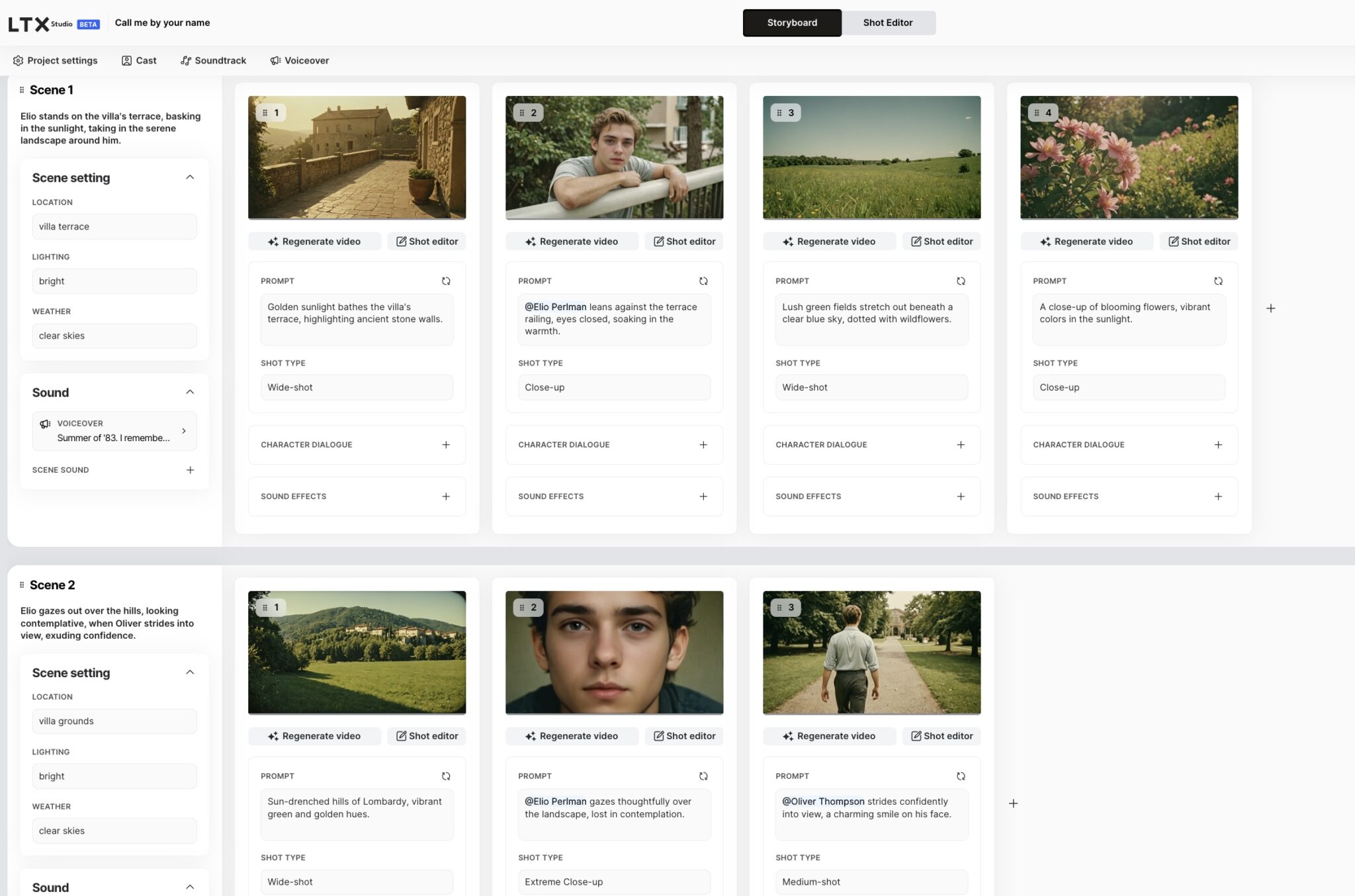The width and height of the screenshot is (1355, 896).
Task: Regenerate video for Scene 1 shot 1
Action: [x=315, y=241]
